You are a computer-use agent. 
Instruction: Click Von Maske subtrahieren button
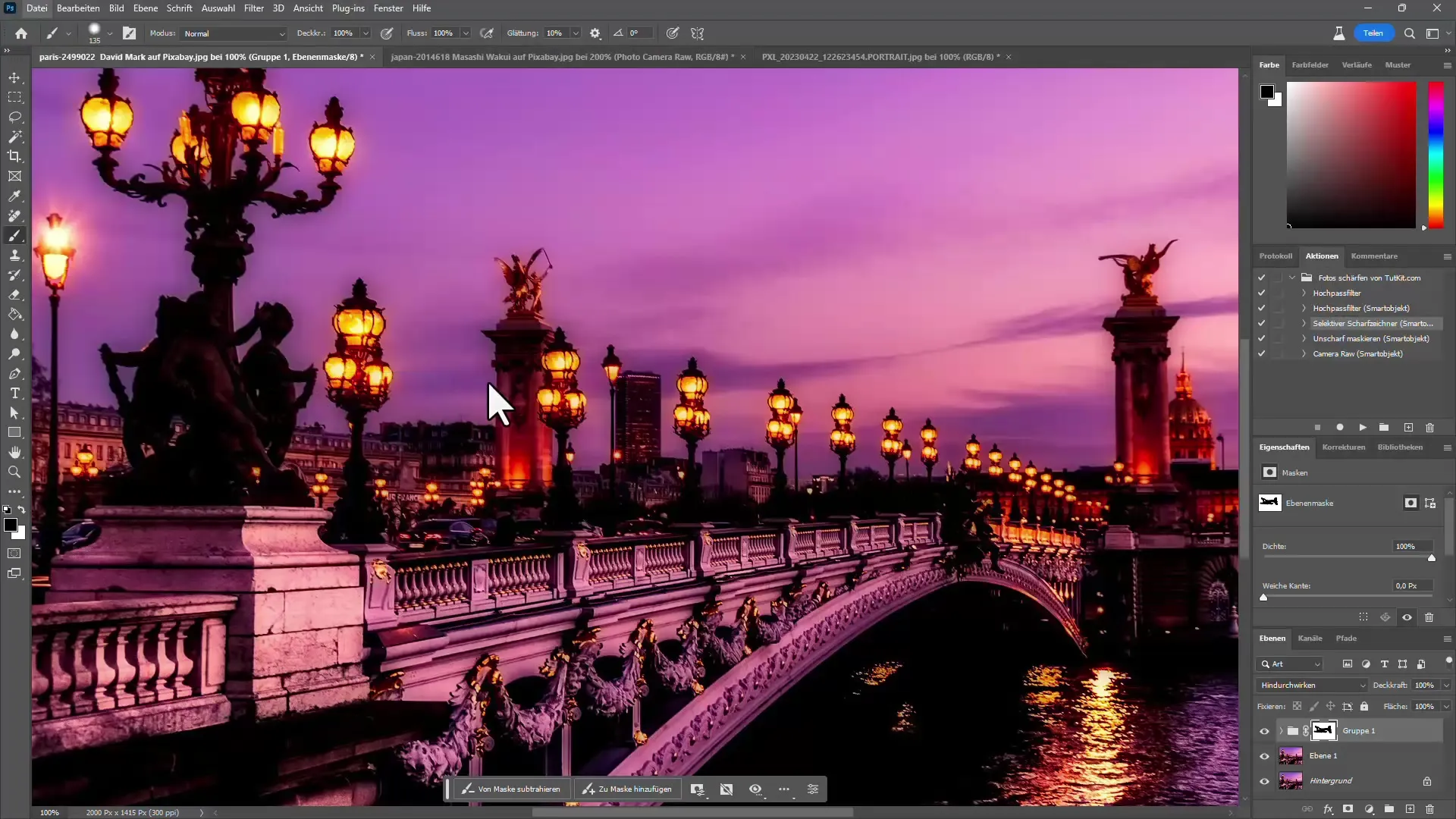click(511, 789)
